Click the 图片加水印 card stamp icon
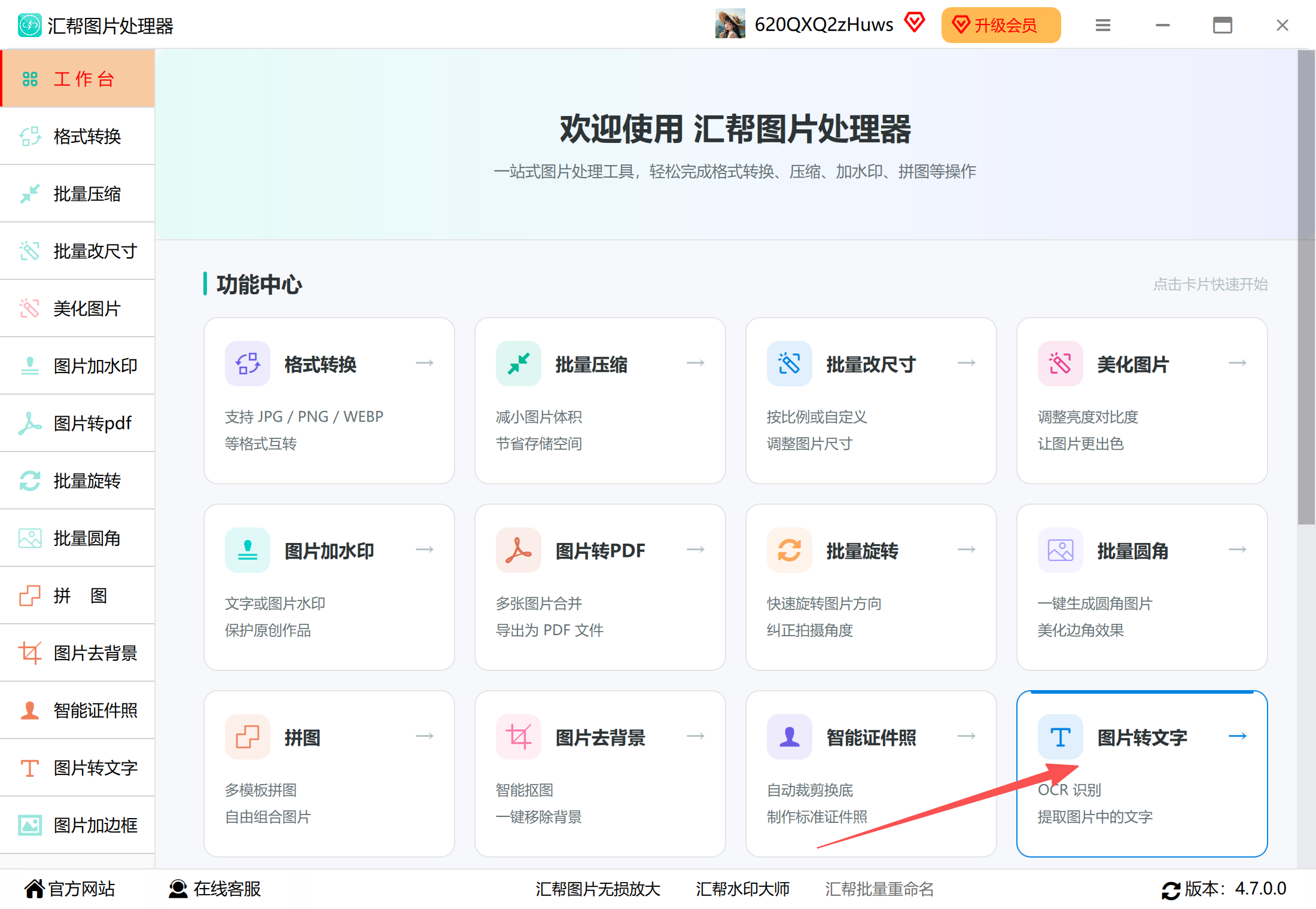The width and height of the screenshot is (1316, 909). click(x=248, y=550)
